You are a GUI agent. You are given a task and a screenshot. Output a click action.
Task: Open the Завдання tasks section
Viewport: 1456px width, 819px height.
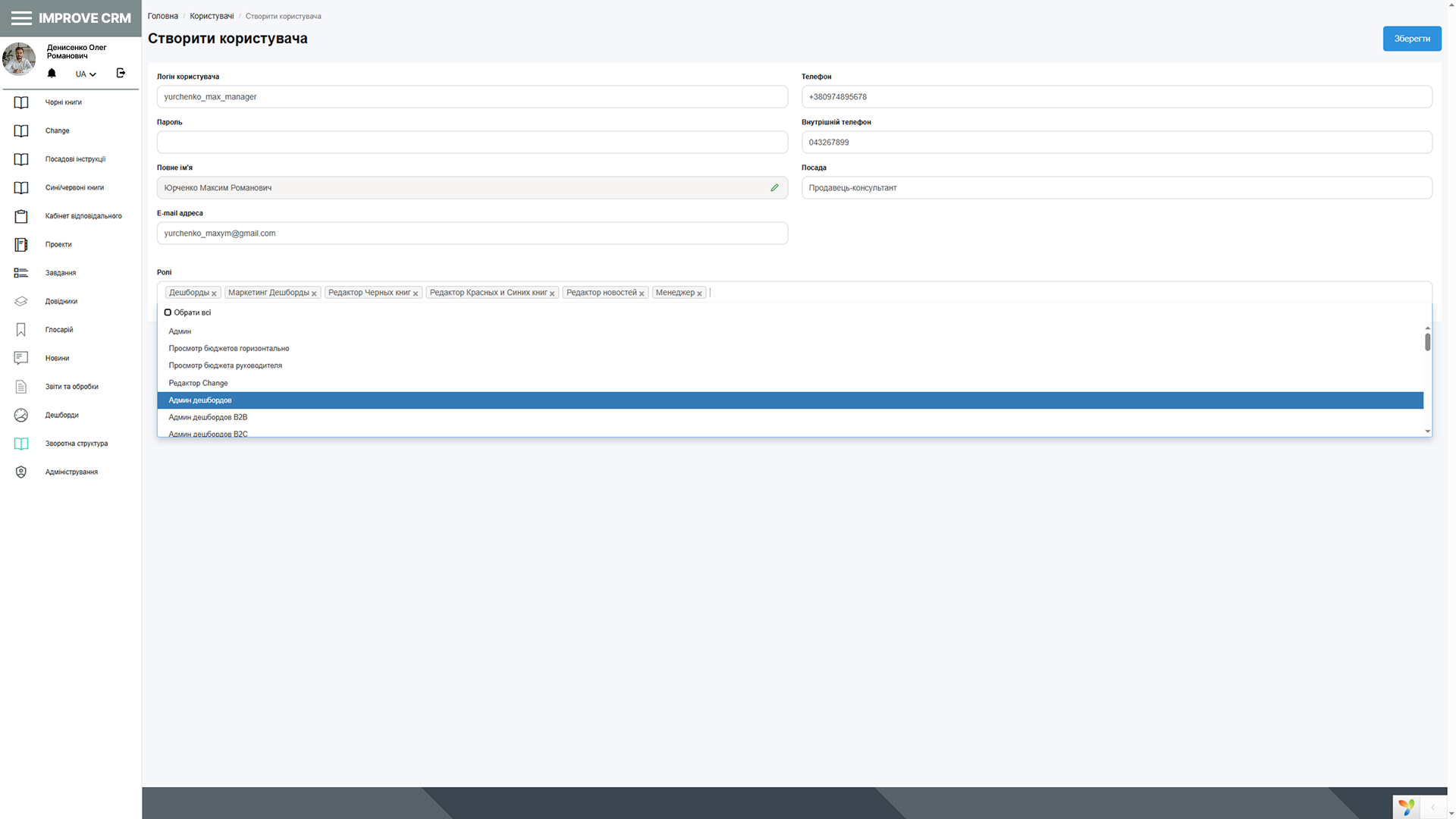click(60, 272)
